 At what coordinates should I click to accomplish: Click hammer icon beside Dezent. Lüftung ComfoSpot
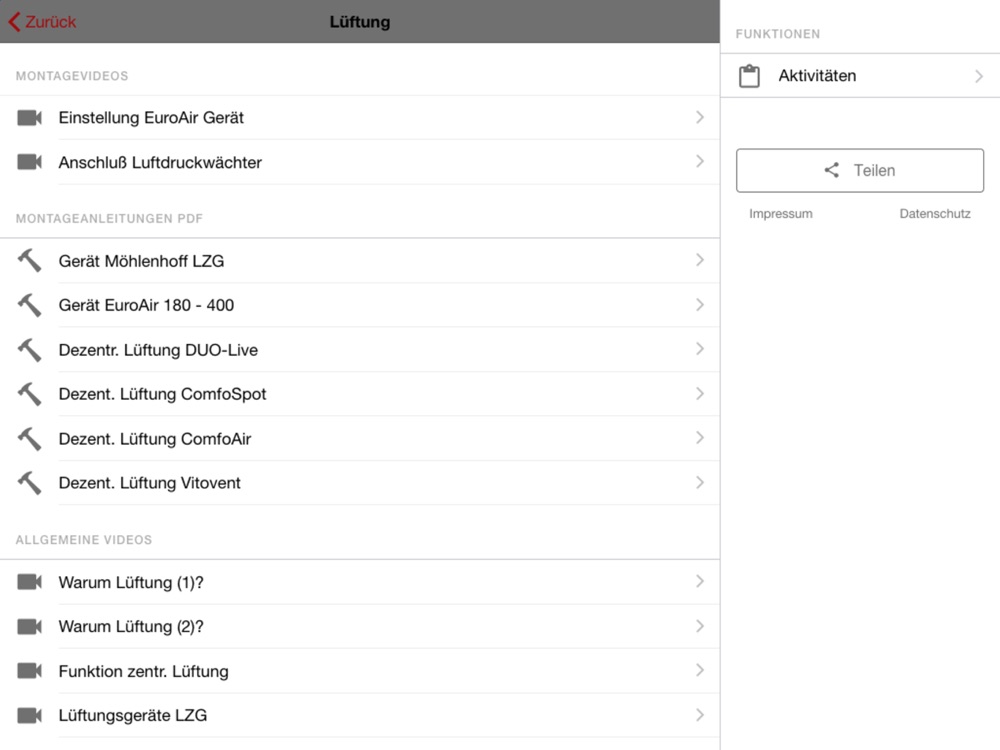point(29,394)
